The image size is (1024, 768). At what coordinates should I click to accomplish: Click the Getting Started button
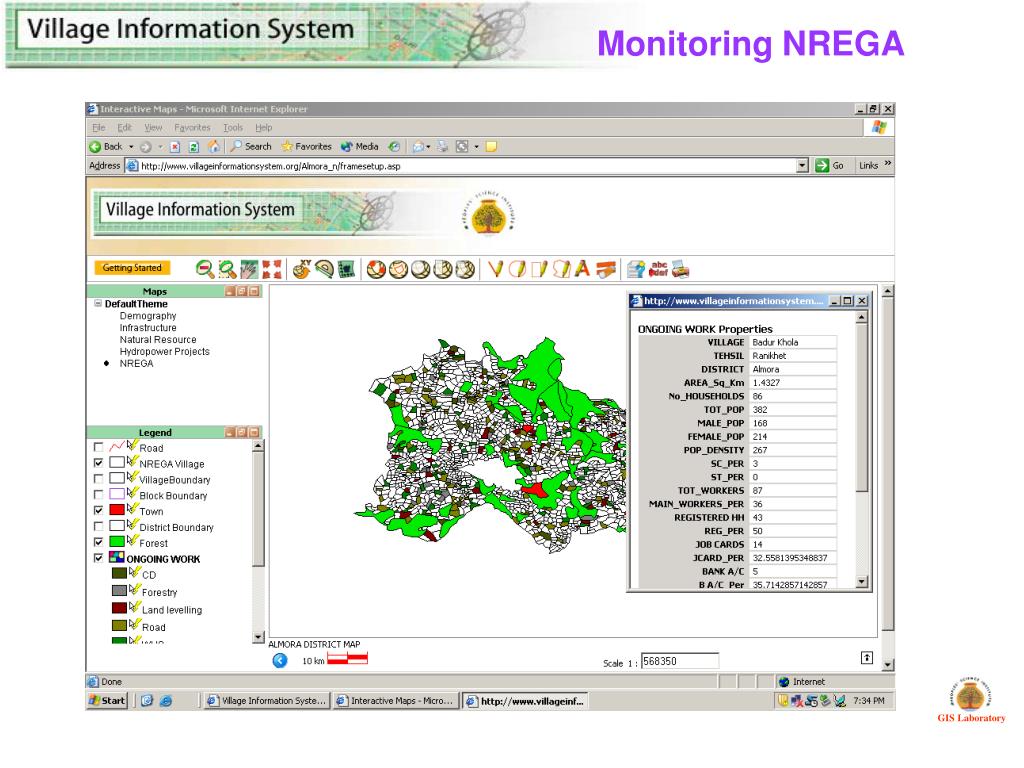132,268
